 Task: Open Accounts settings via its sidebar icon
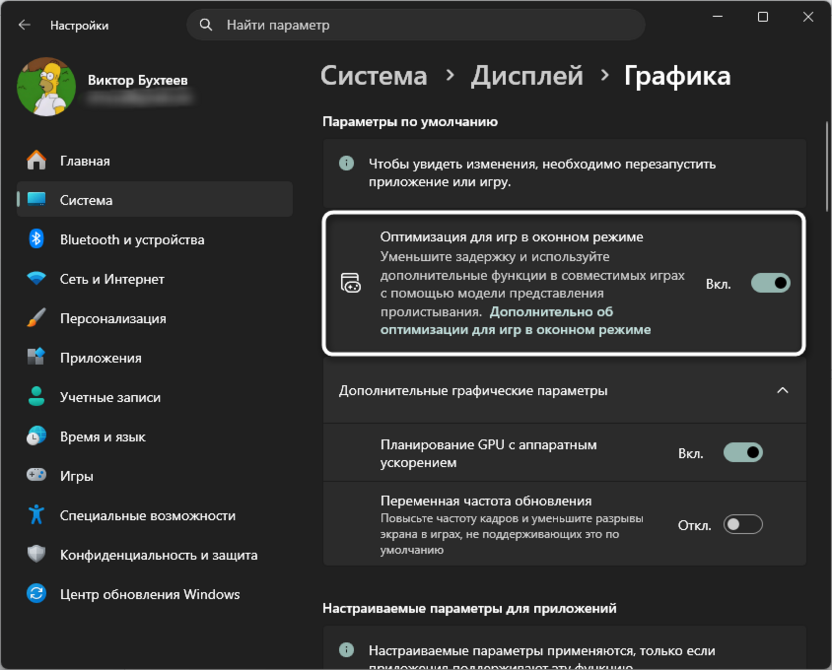(38, 396)
